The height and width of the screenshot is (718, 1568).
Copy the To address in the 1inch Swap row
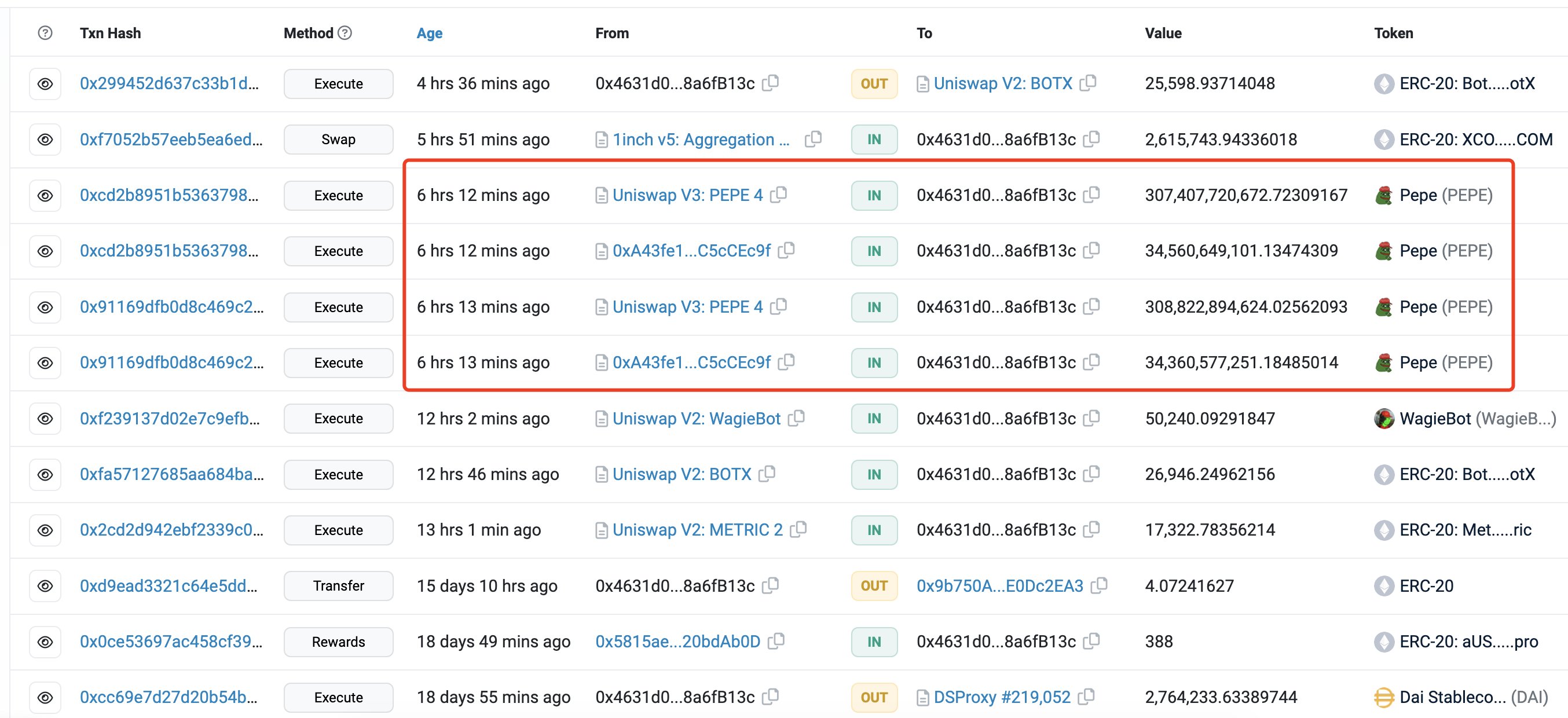1092,139
